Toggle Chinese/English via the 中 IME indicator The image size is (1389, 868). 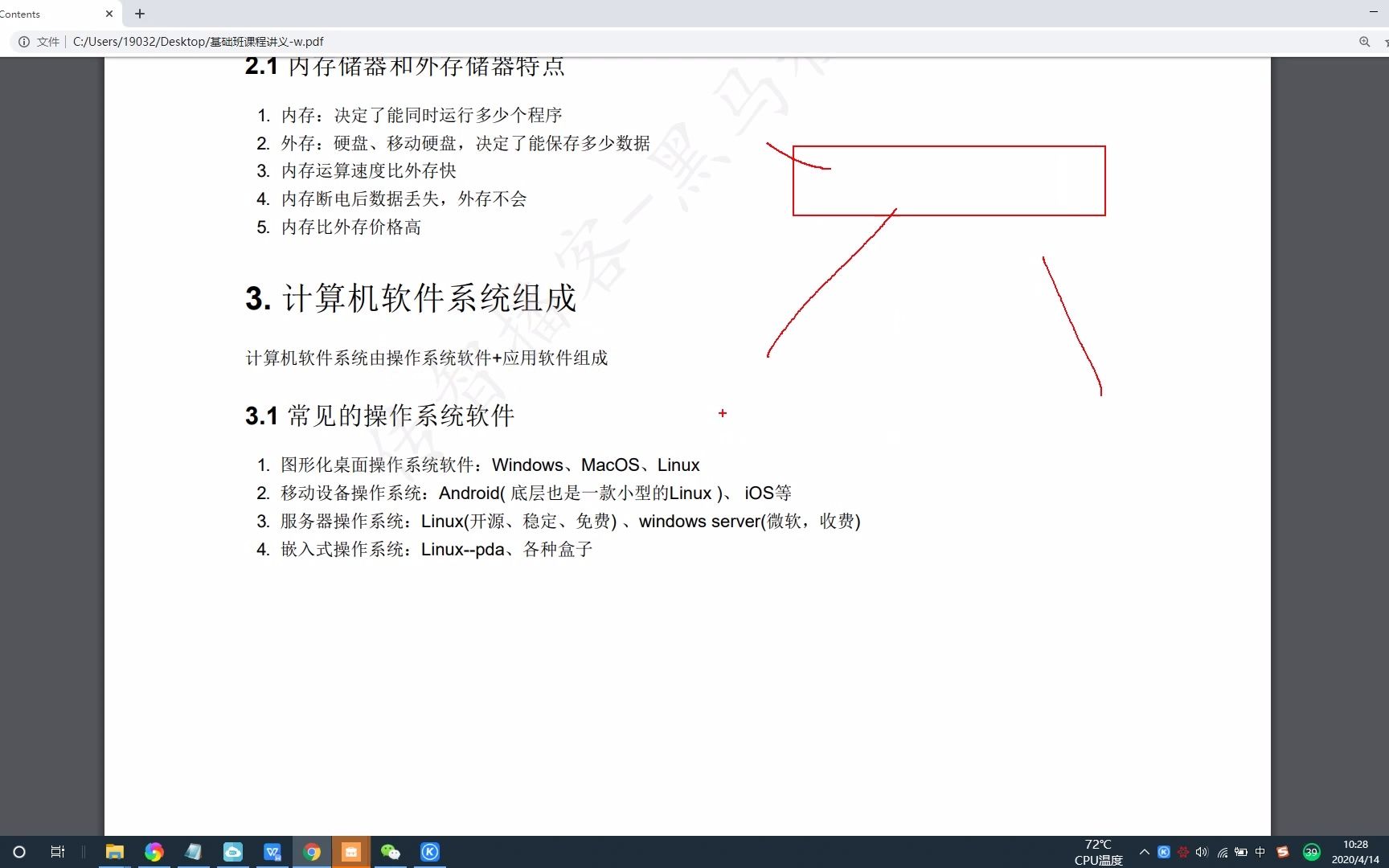pyautogui.click(x=1260, y=852)
